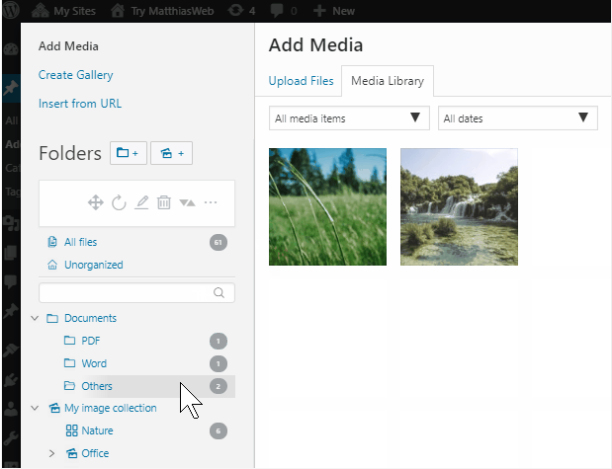Click the Users sidebar icon

[x=11, y=410]
